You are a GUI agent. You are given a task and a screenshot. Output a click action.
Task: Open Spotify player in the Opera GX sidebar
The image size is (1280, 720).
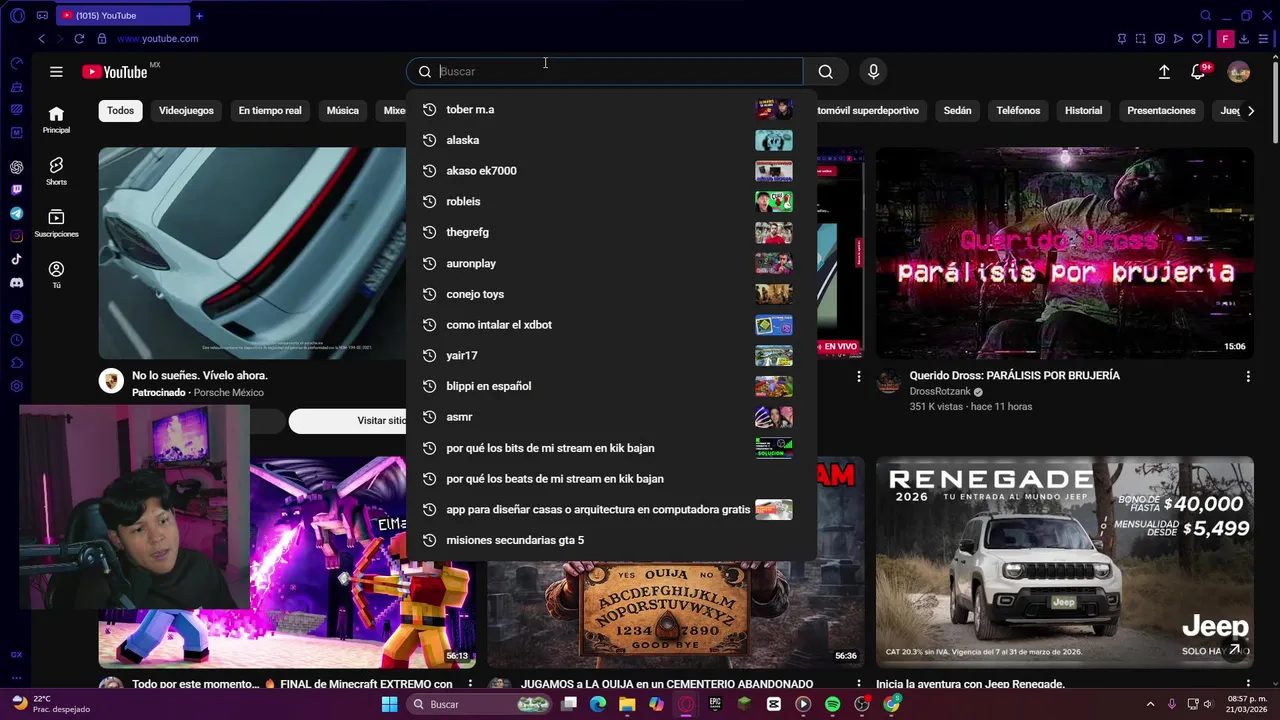(x=17, y=317)
